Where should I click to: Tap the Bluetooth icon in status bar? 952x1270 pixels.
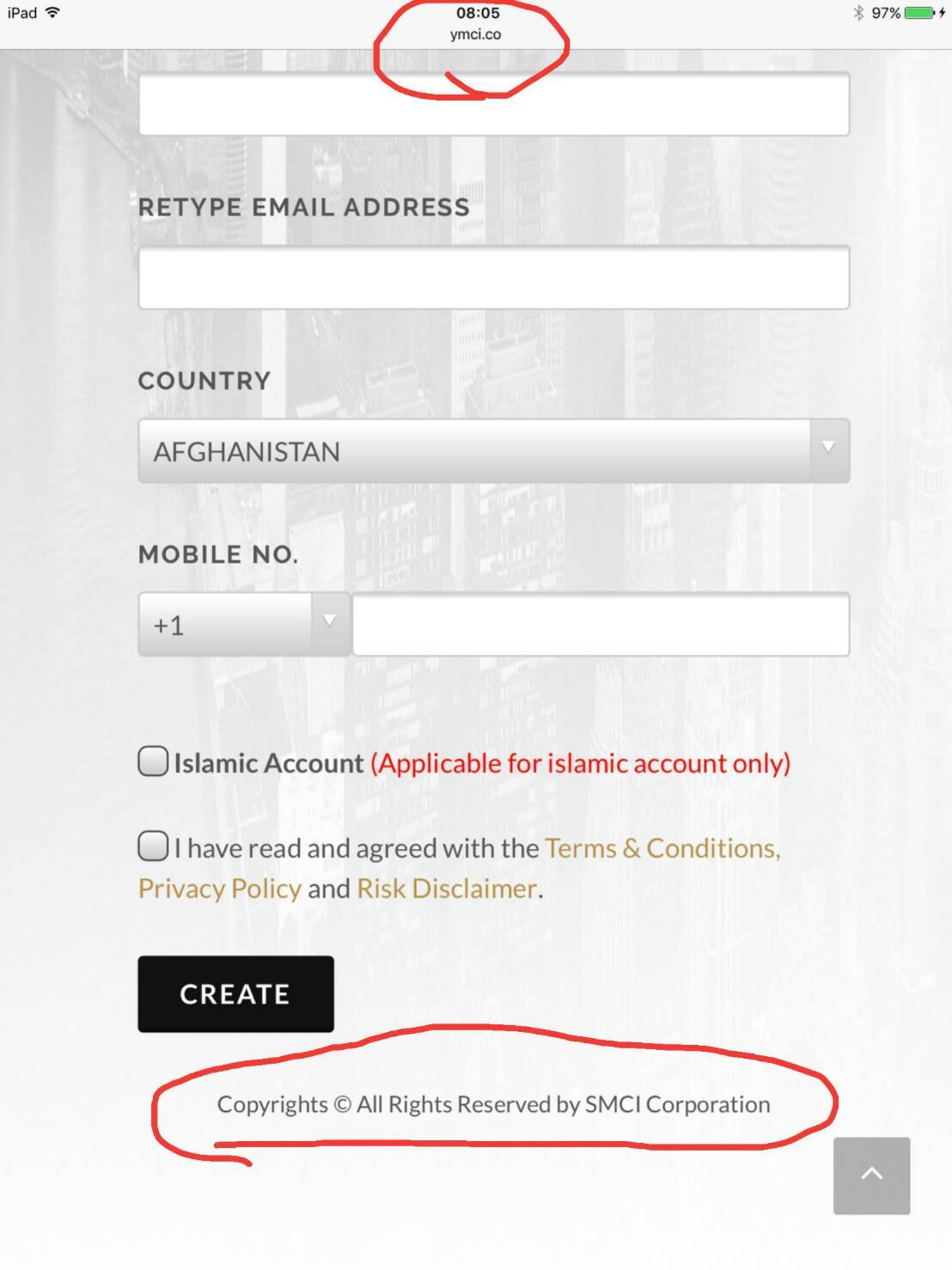858,13
